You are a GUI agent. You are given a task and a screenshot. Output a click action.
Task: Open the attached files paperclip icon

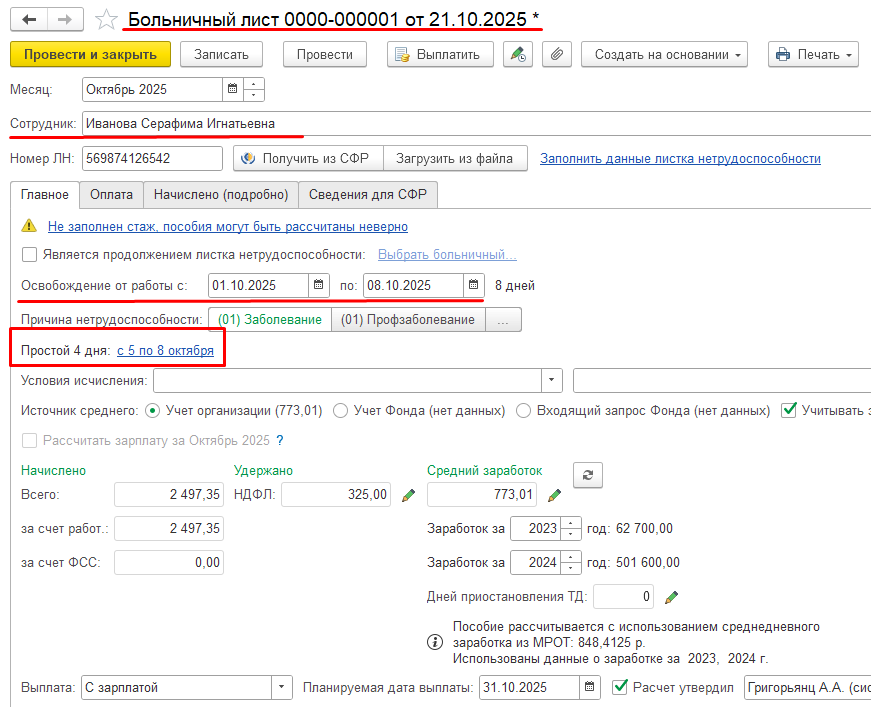[557, 54]
